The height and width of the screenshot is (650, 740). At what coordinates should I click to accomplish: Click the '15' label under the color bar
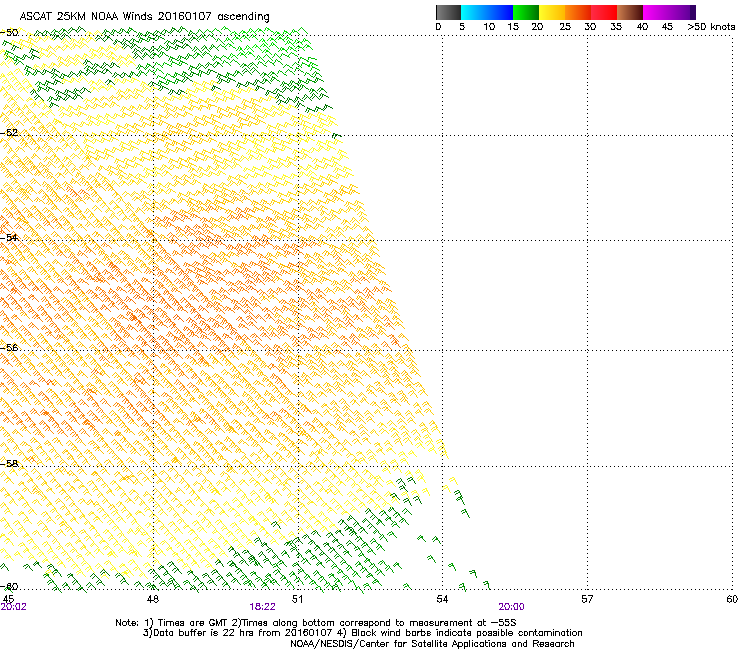coord(513,27)
